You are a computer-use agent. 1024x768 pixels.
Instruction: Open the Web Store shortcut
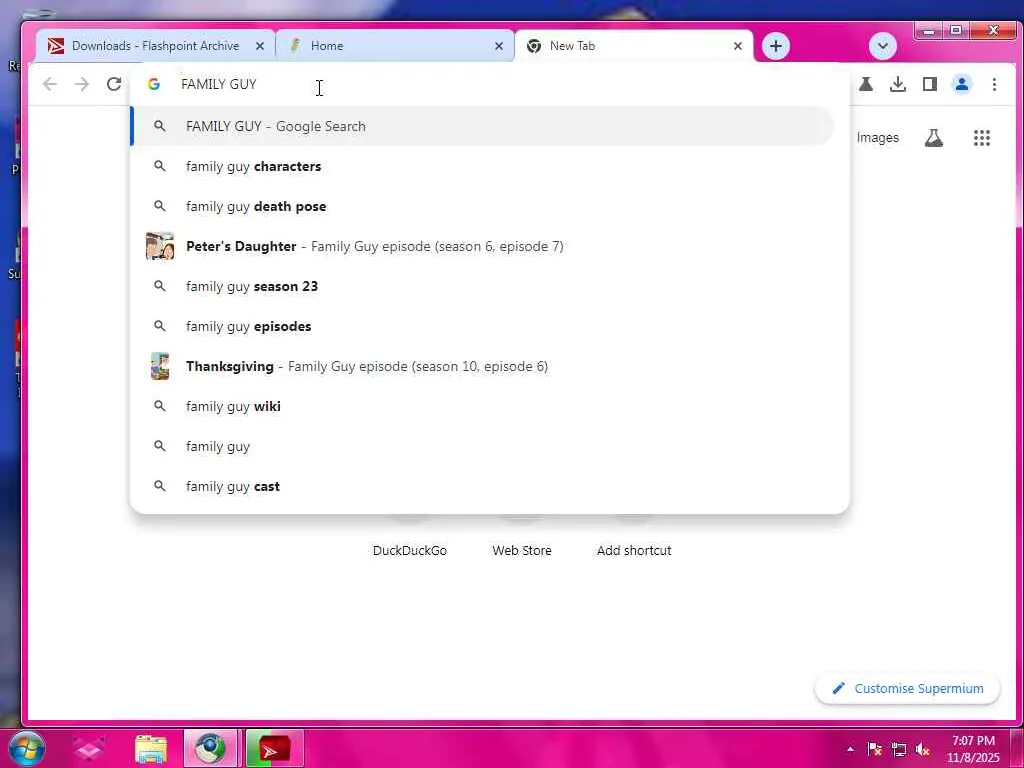(x=522, y=551)
